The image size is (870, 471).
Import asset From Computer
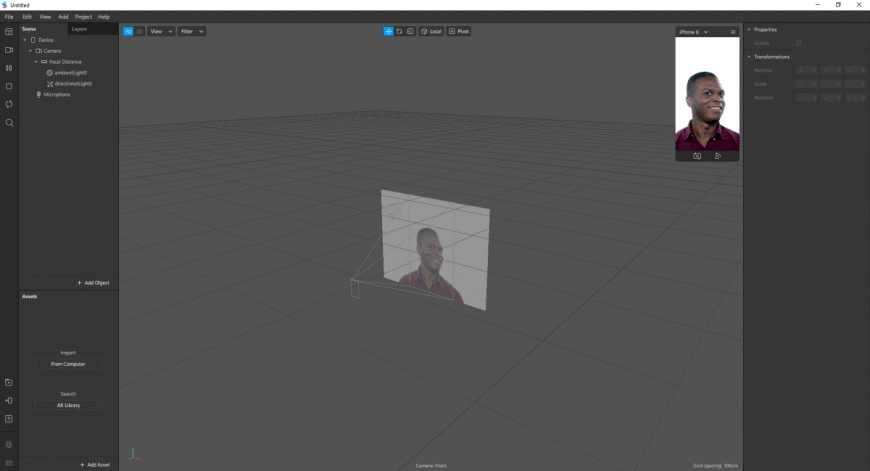pyautogui.click(x=68, y=364)
